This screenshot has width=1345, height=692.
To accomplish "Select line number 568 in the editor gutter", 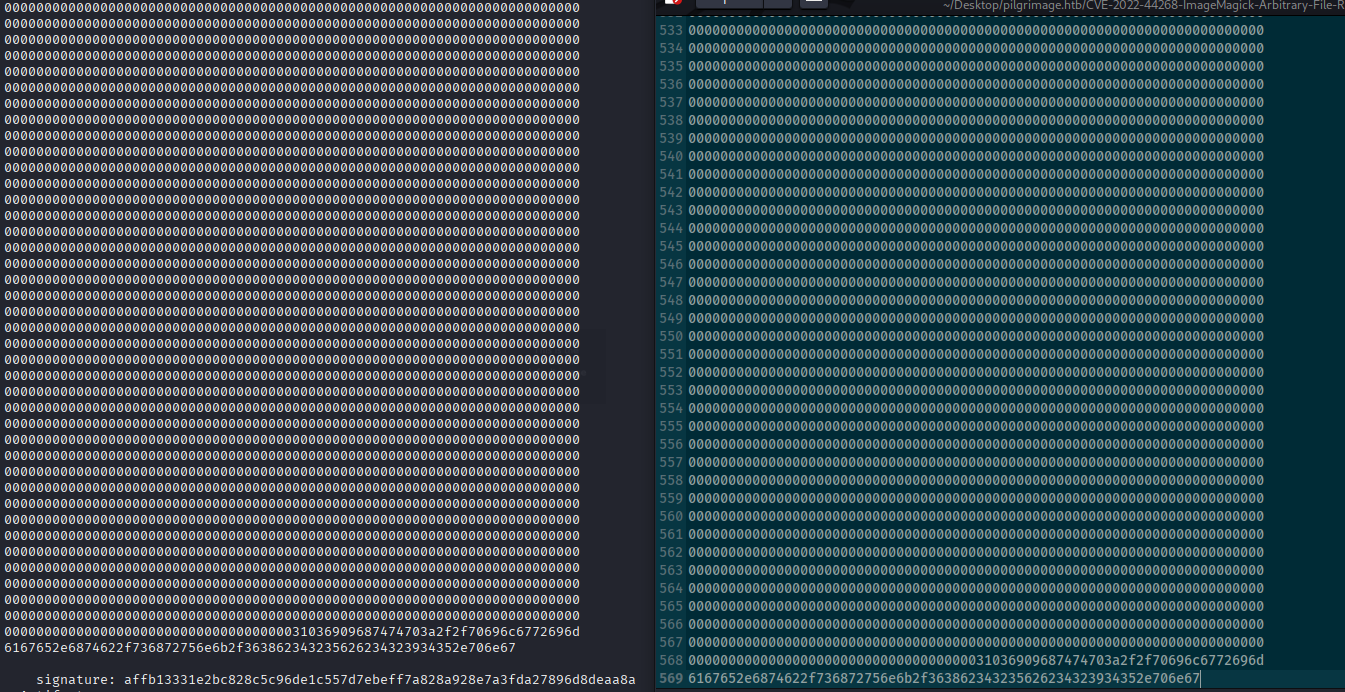I will point(671,660).
